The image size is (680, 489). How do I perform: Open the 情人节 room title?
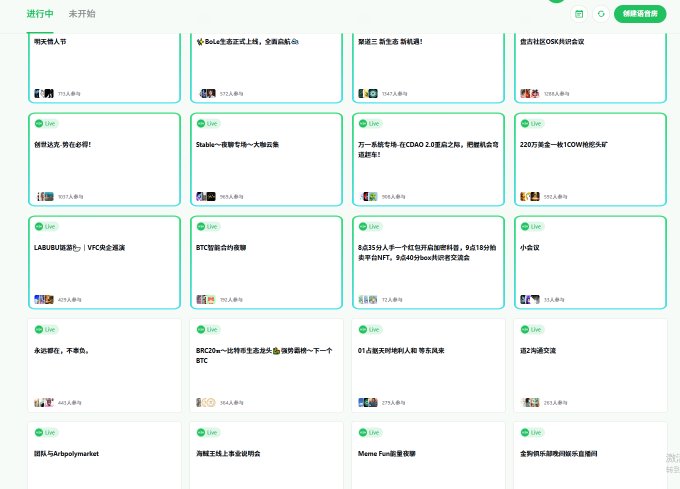click(x=50, y=42)
